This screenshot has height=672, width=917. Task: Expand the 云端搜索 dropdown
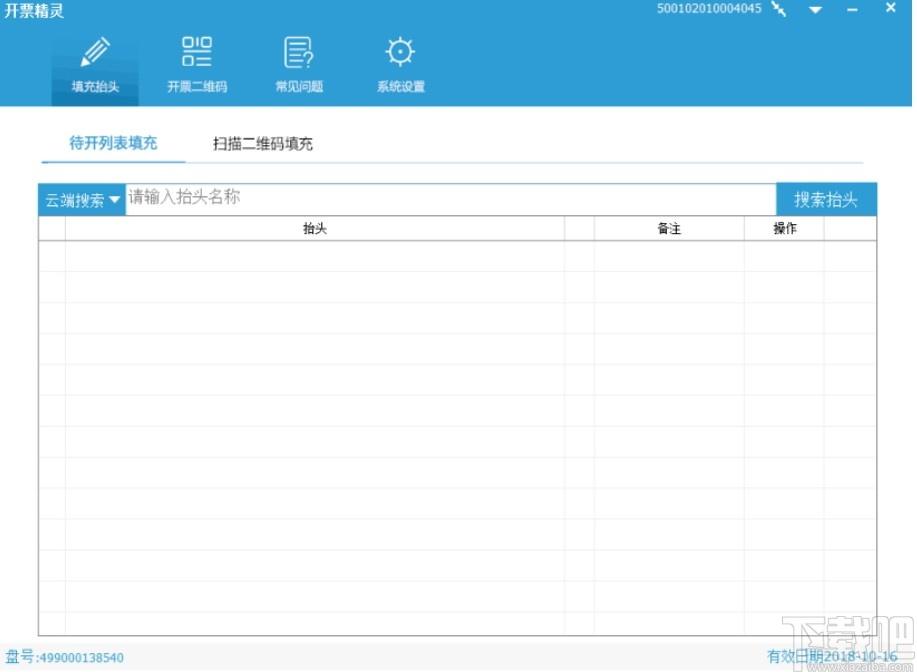click(82, 199)
